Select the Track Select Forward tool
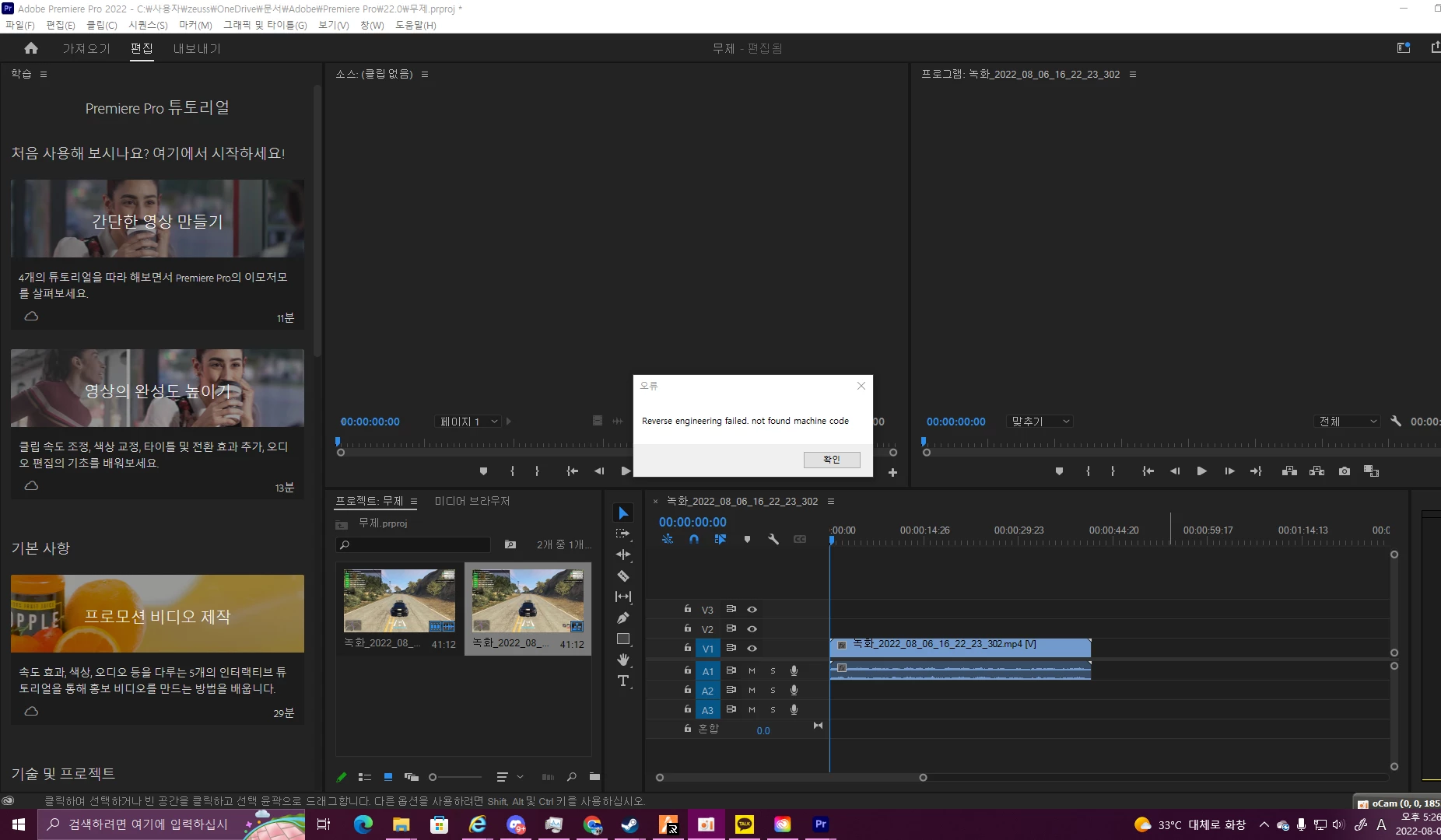 click(x=623, y=534)
